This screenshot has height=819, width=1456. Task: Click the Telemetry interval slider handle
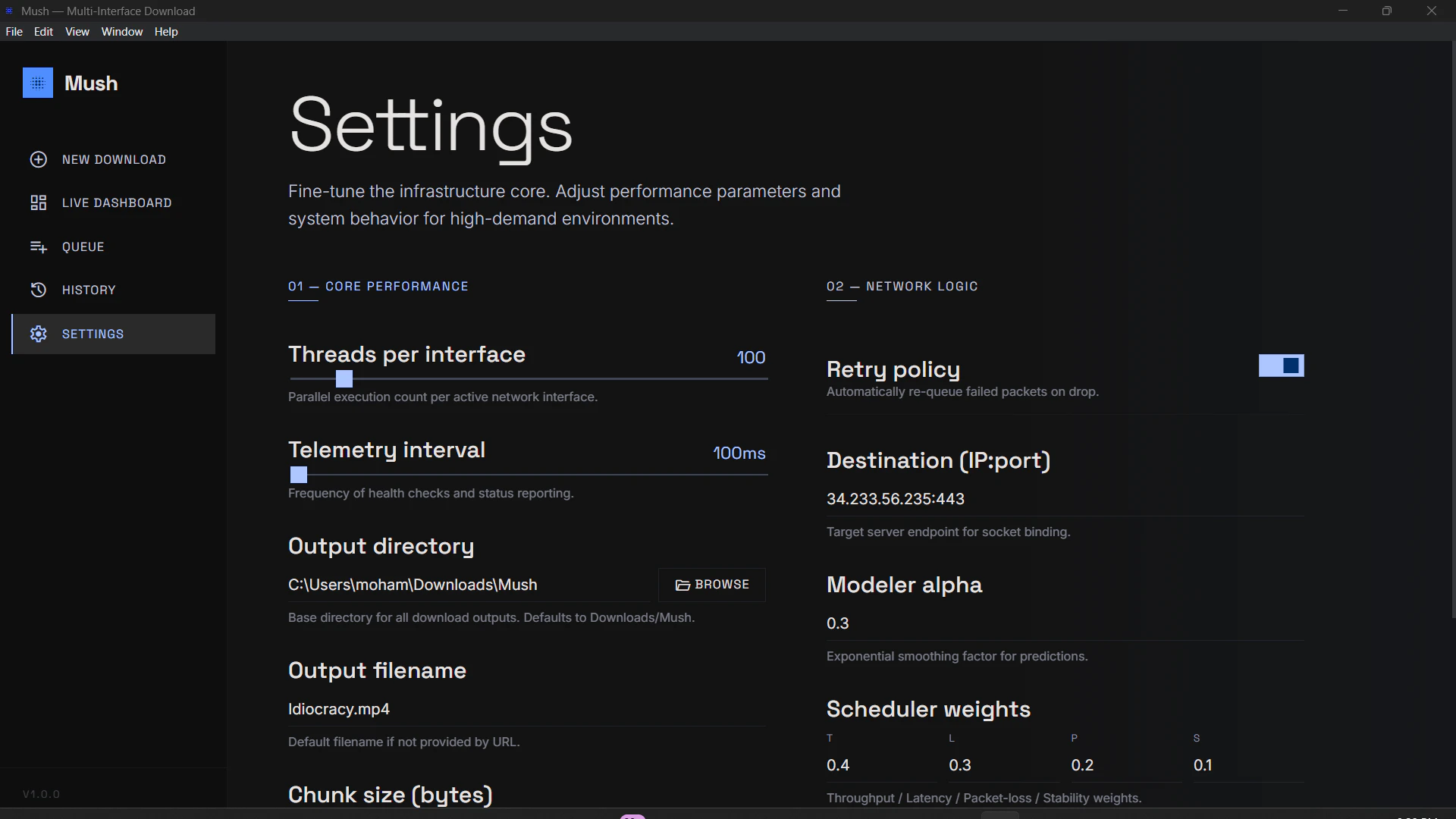[x=297, y=475]
